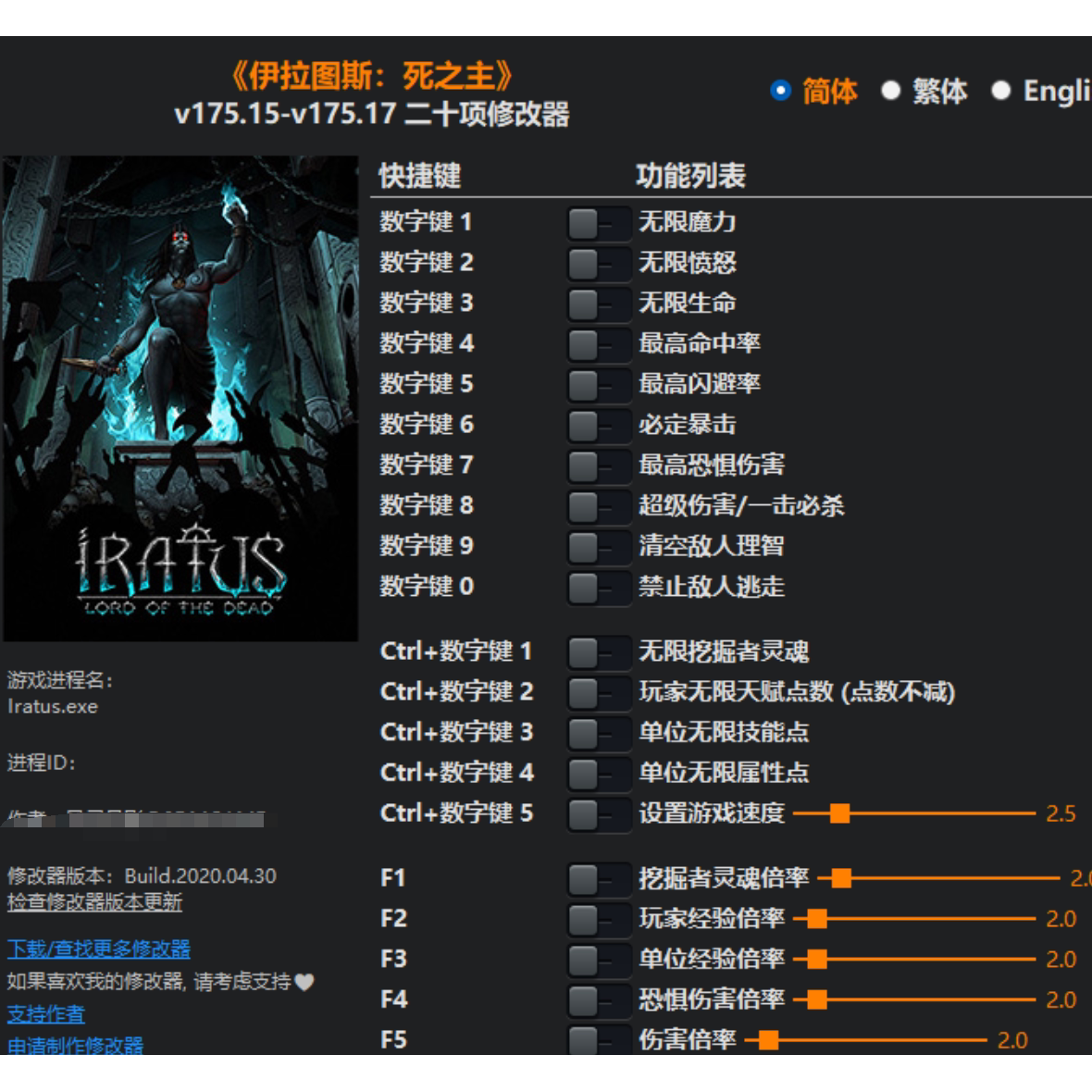The height and width of the screenshot is (1092, 1092).
Task: Enable 玩家经验倍率 F2 toggle
Action: coord(599,919)
